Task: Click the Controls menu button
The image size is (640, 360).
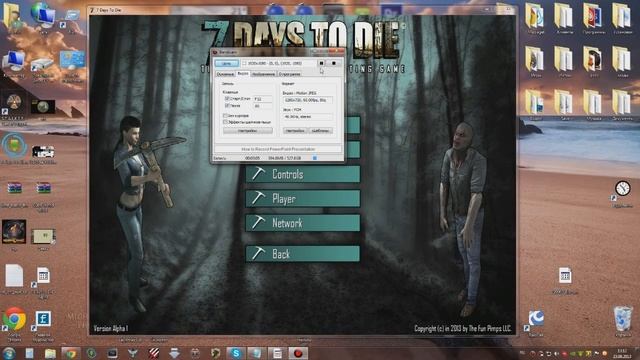Action: click(x=303, y=174)
